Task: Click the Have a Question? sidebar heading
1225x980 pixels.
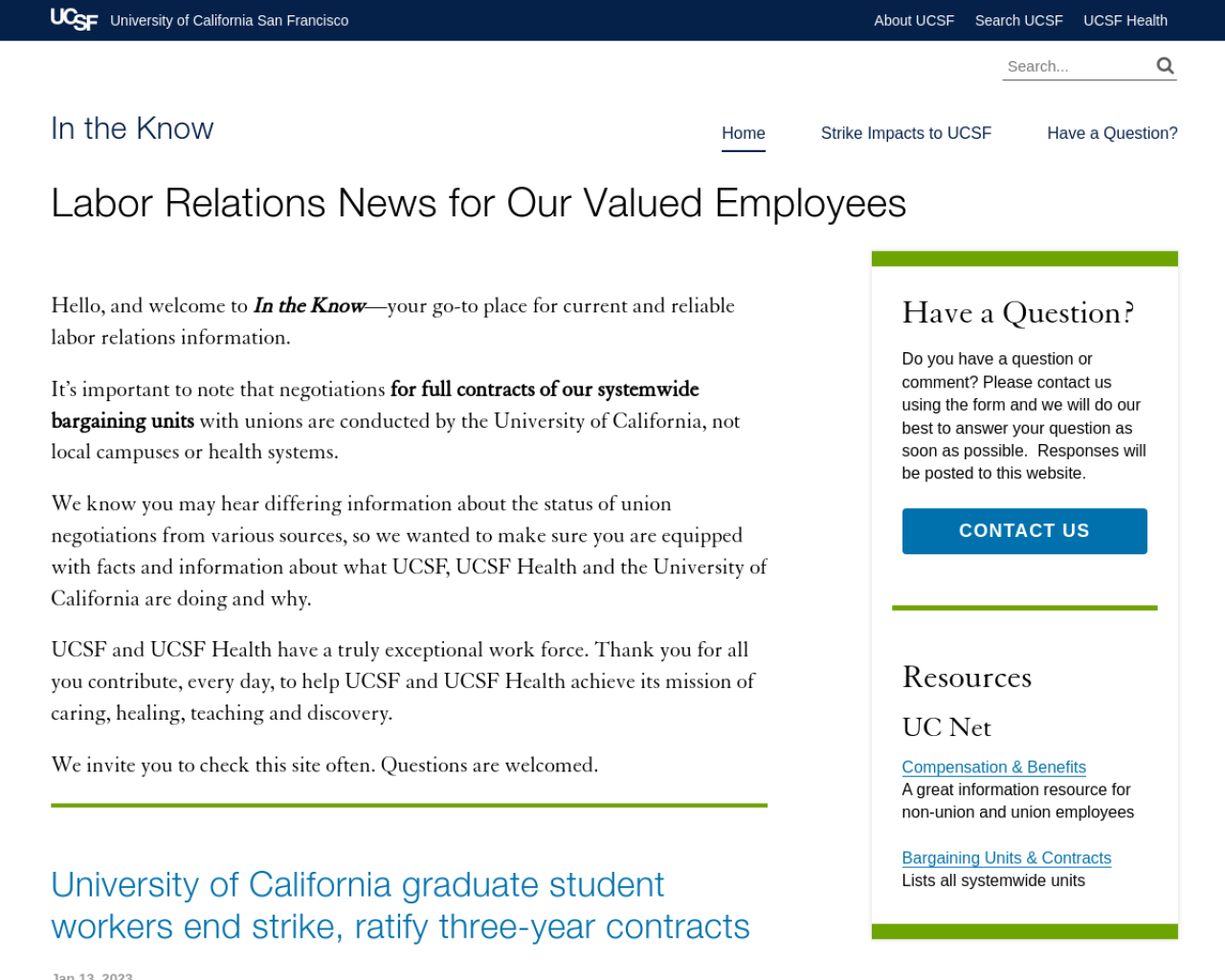Action: click(1017, 313)
